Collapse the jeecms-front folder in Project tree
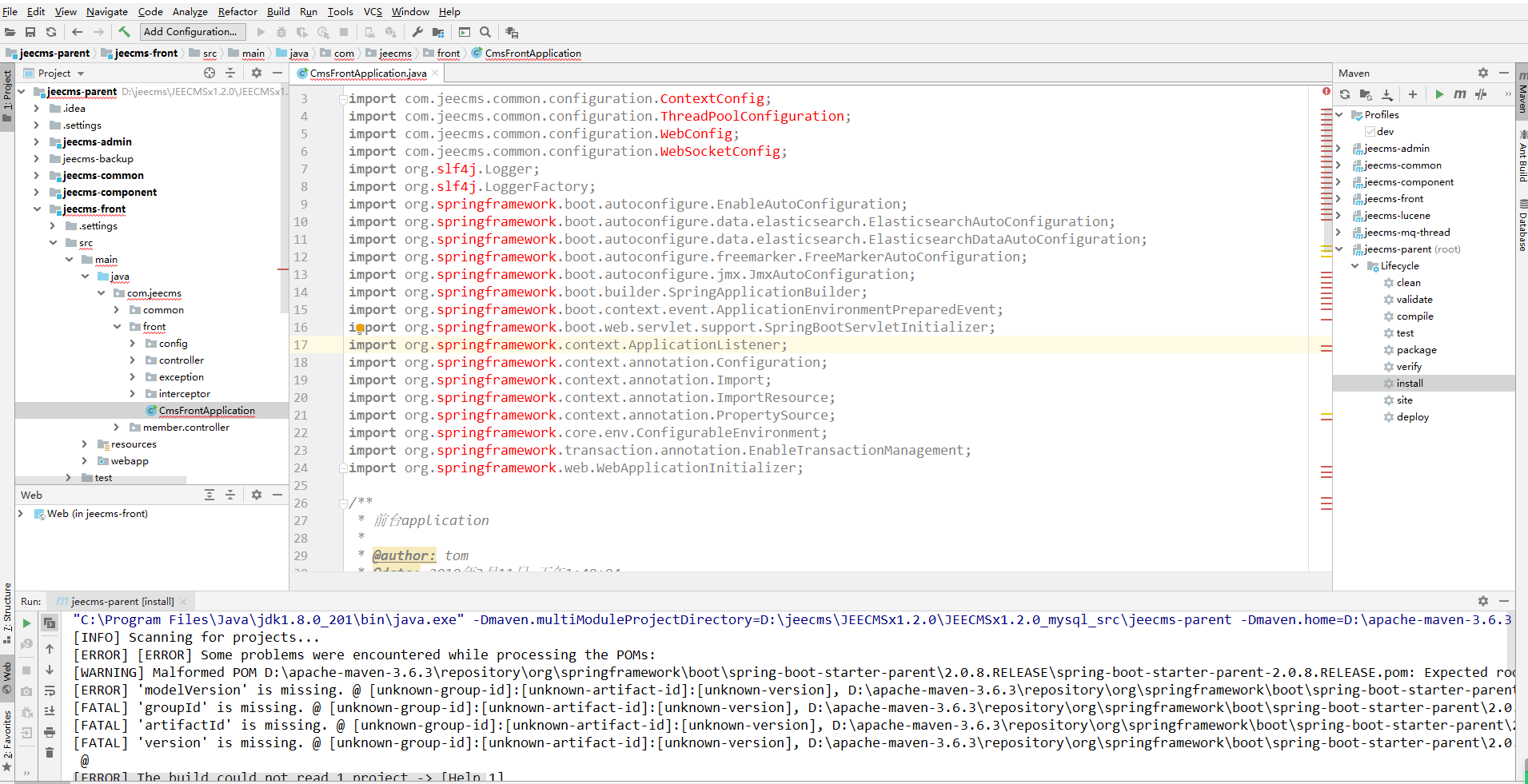The width and height of the screenshot is (1528, 784). pos(37,209)
